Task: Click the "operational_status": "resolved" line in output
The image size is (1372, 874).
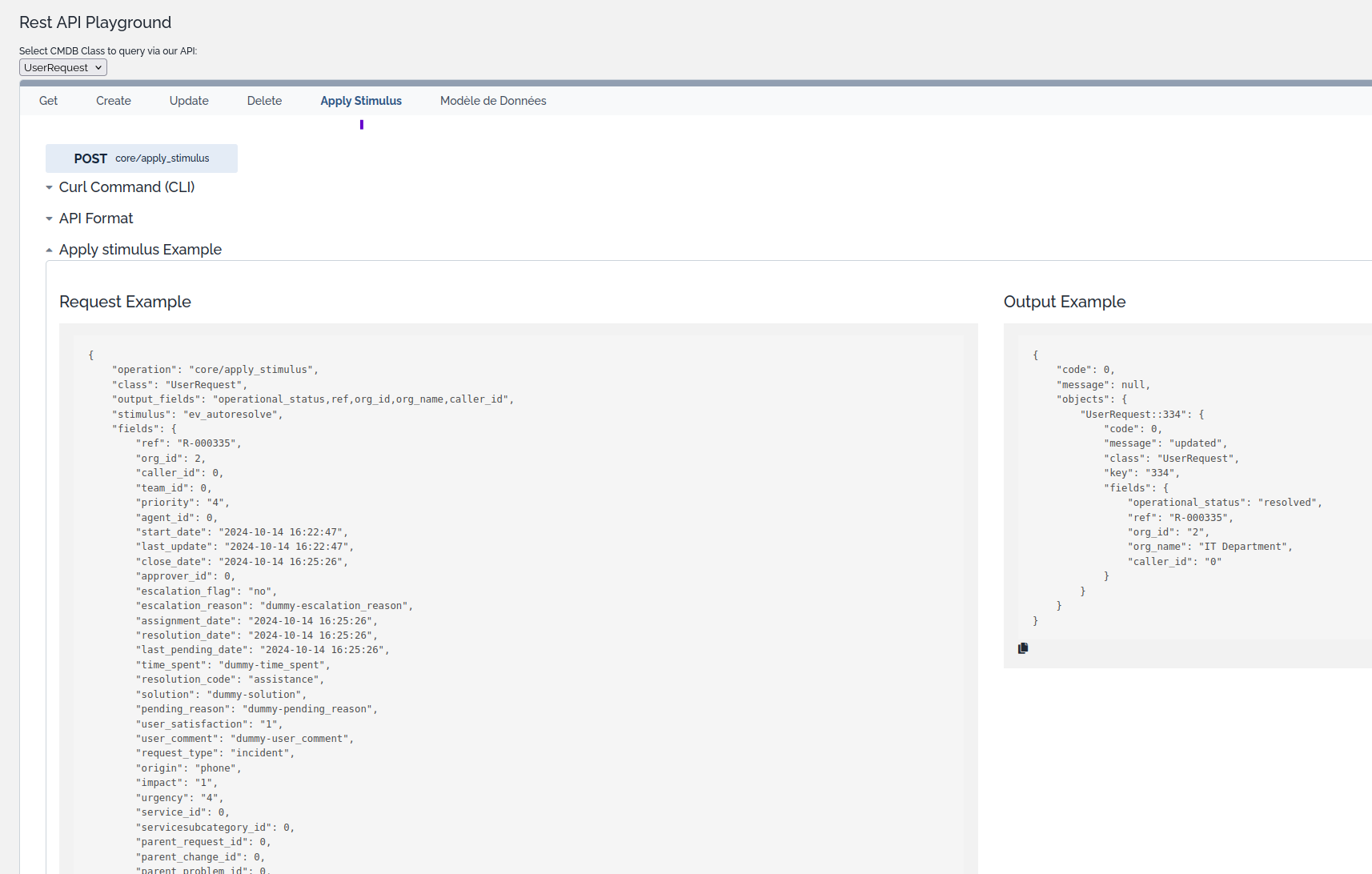Action: tap(1224, 503)
